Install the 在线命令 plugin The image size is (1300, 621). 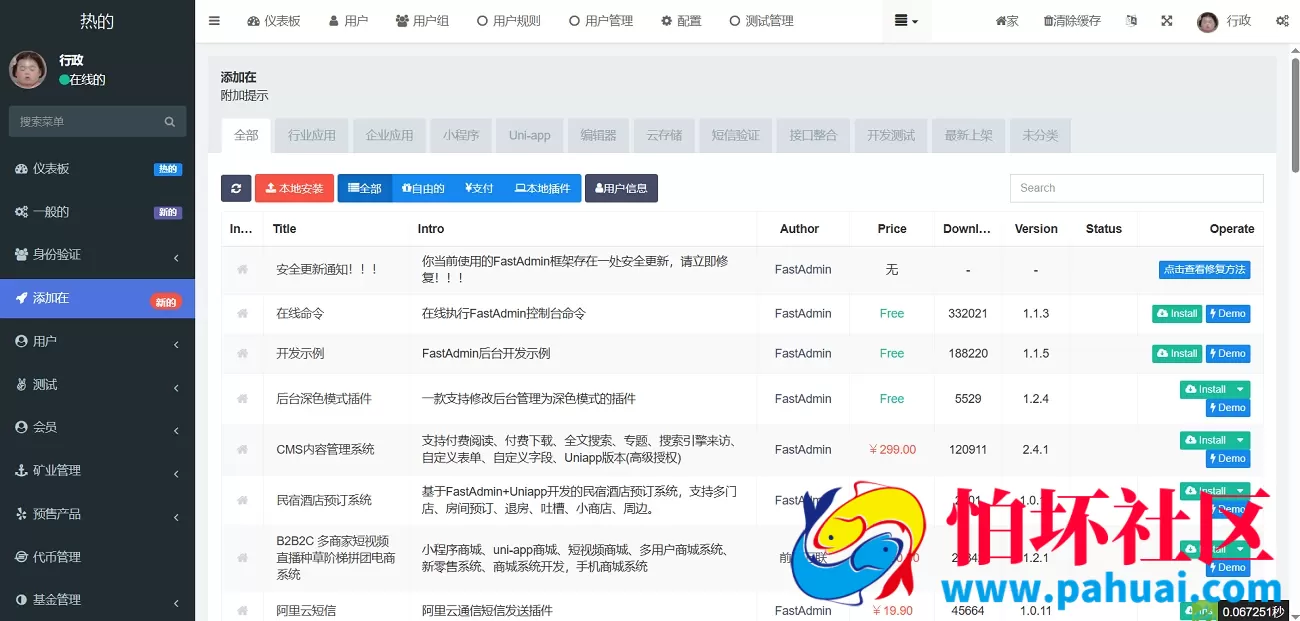(1177, 314)
